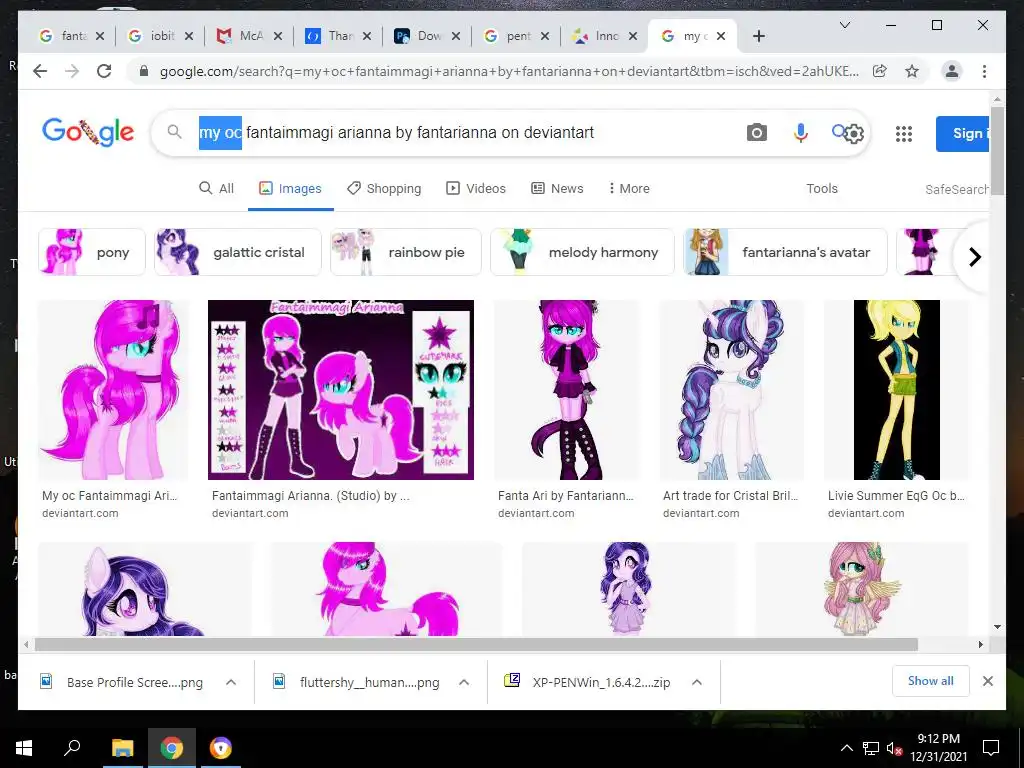Close the McAfee tab
This screenshot has width=1024, height=768.
278,36
